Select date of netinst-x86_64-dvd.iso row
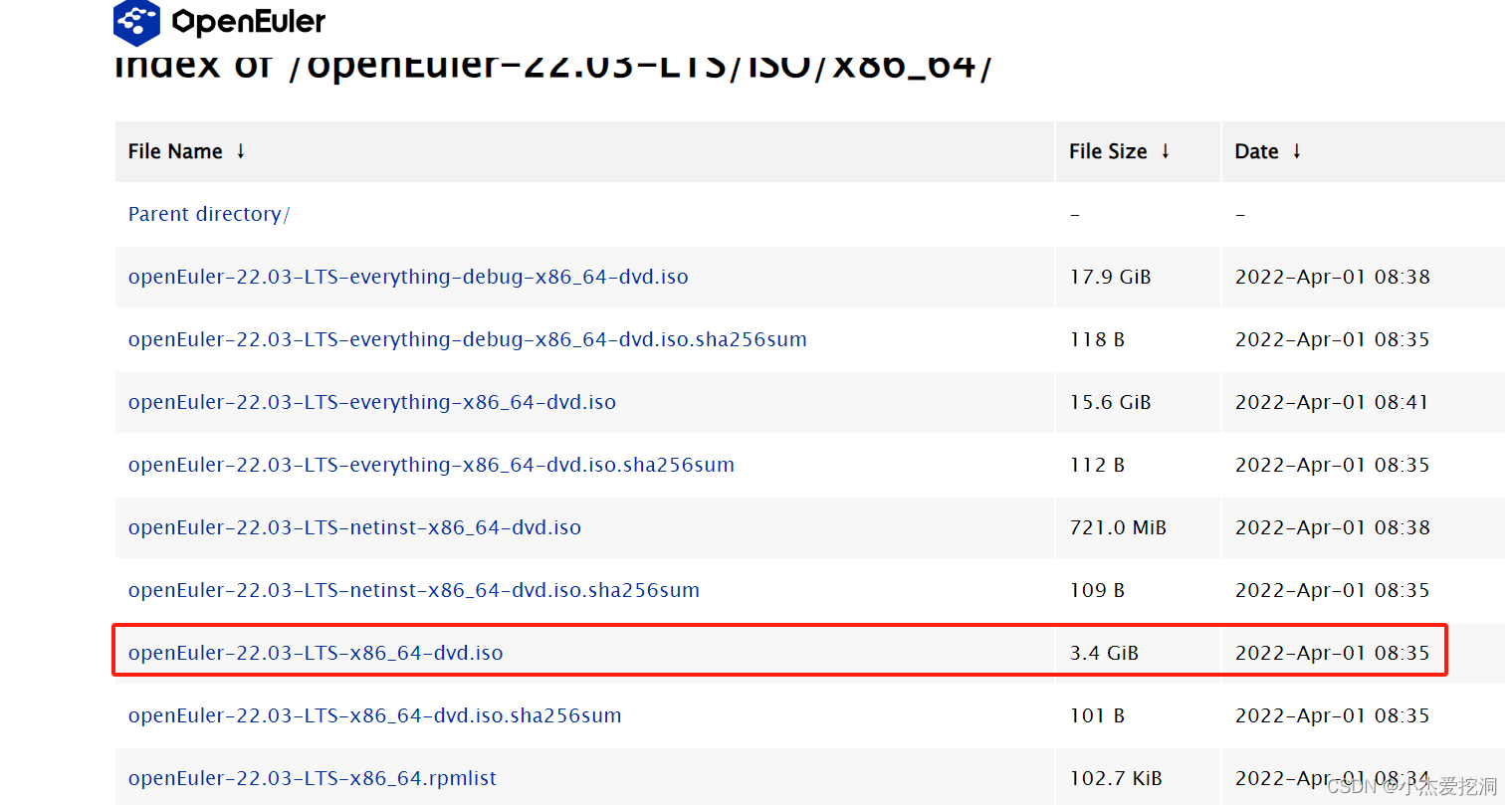The height and width of the screenshot is (805, 1512). (x=1332, y=527)
